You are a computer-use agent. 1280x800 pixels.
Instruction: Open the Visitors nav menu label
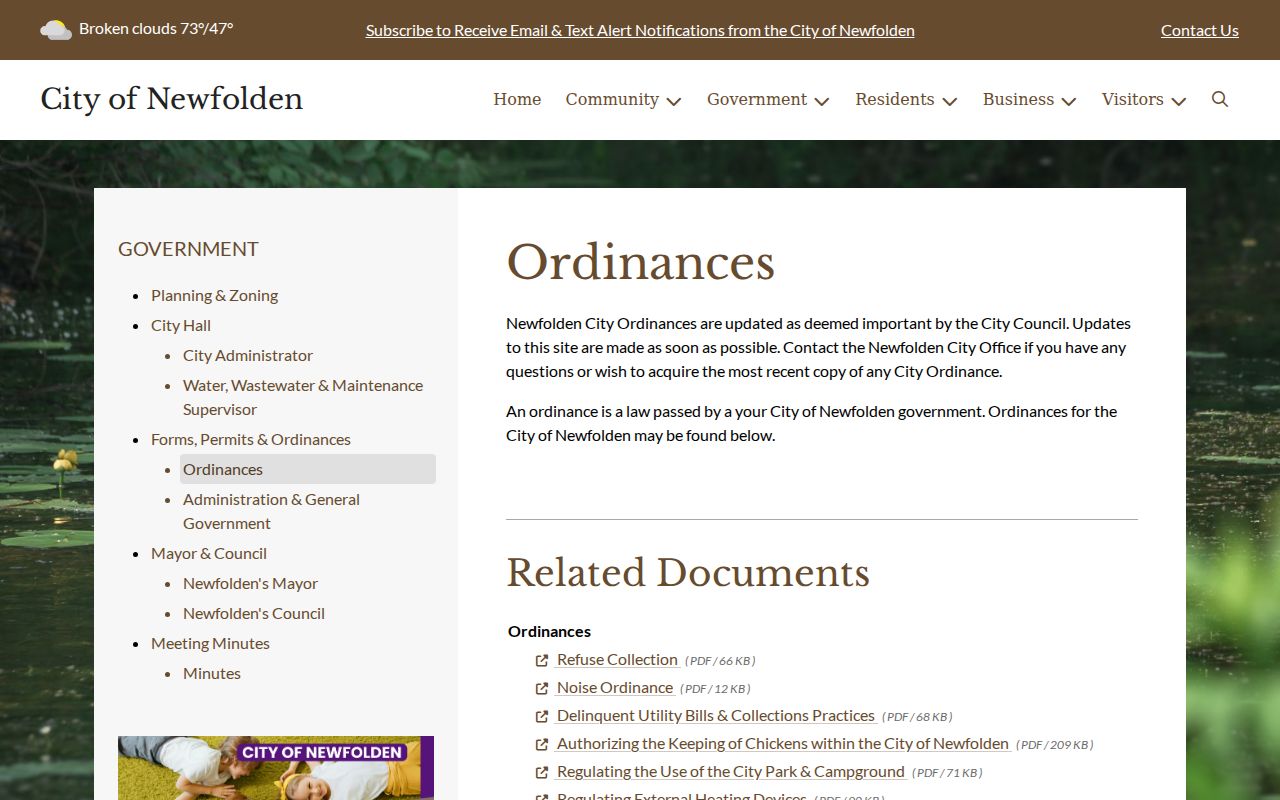[x=1133, y=99]
